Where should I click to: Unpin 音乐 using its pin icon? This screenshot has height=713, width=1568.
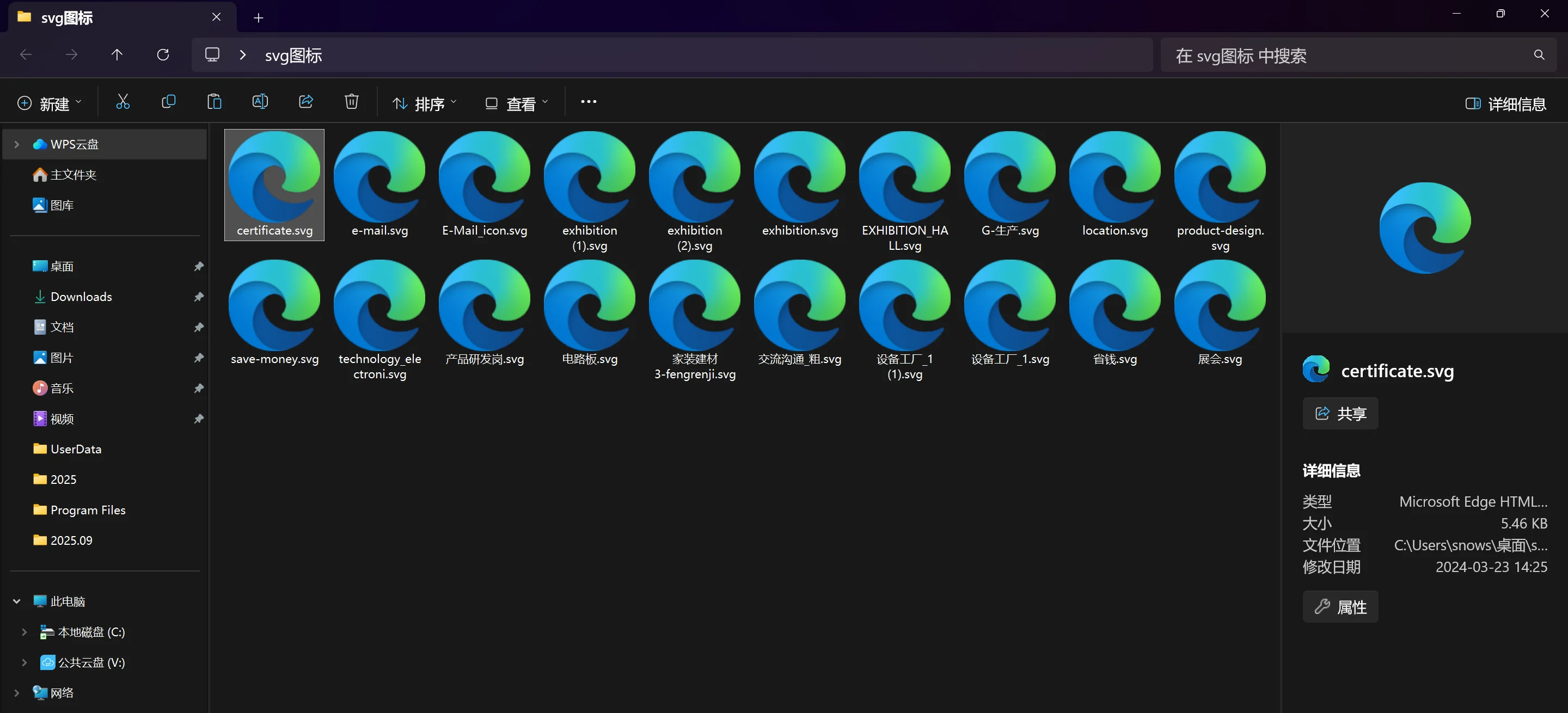tap(198, 388)
